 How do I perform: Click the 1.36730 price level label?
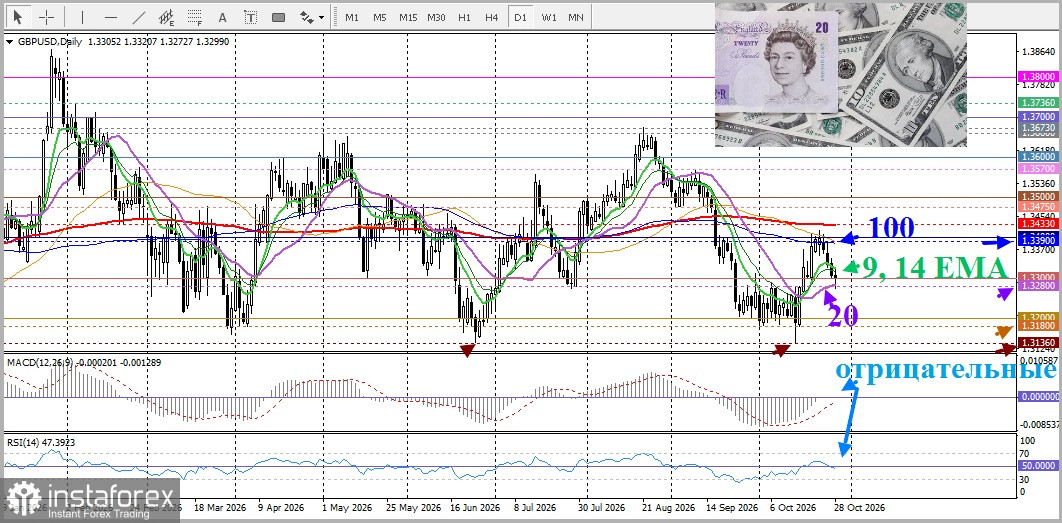tap(1039, 127)
